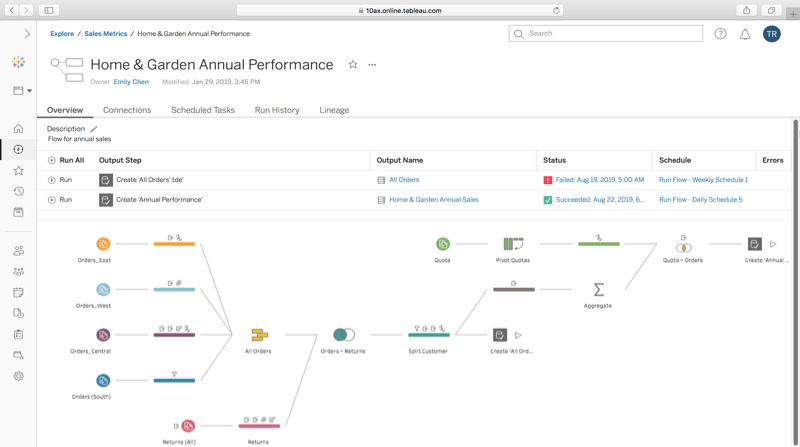Viewport: 800px width, 447px height.
Task: Click the Home icon in the sidebar
Action: [x=18, y=129]
